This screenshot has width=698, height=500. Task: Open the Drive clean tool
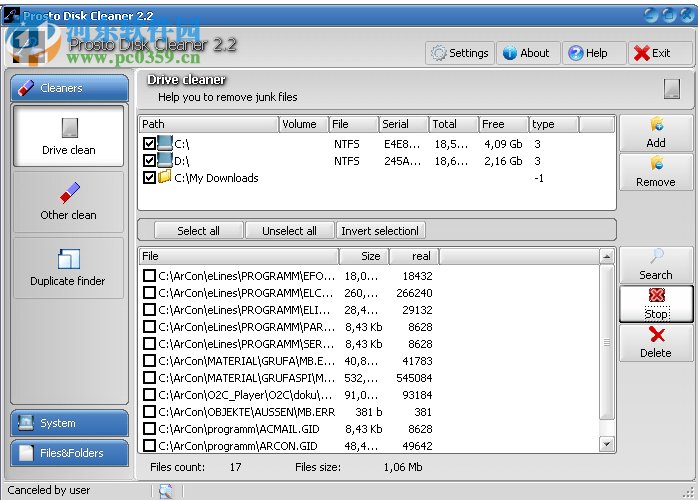pyautogui.click(x=69, y=137)
